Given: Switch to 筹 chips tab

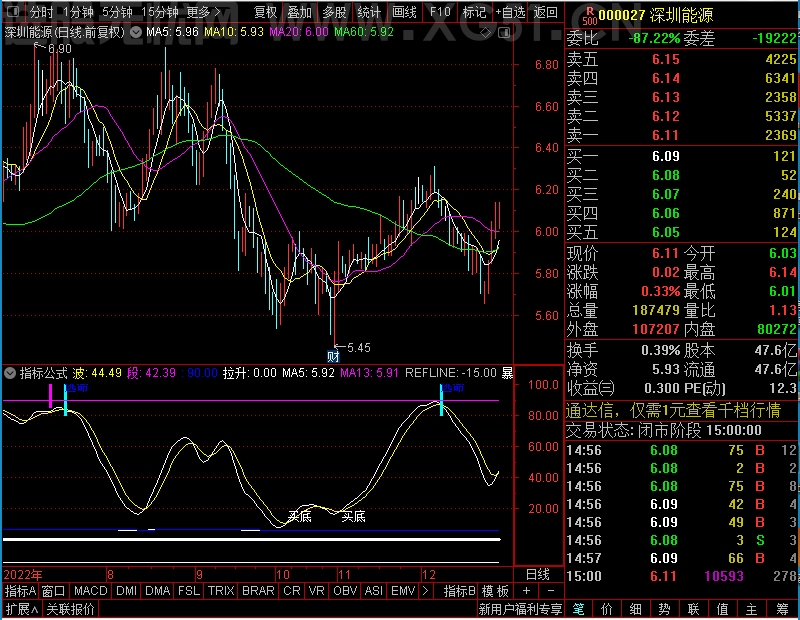Looking at the screenshot, I should coord(782,609).
